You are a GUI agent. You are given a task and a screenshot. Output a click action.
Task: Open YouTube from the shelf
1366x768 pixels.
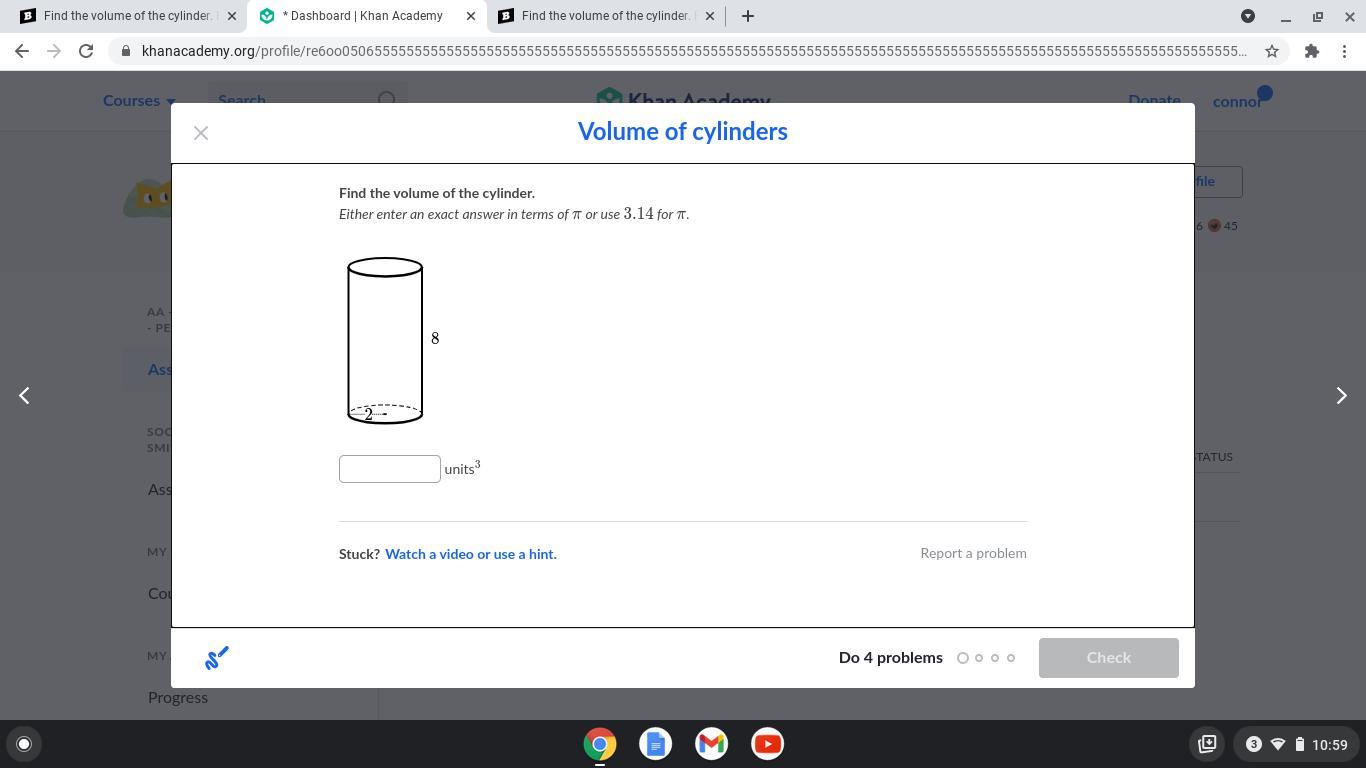(768, 744)
